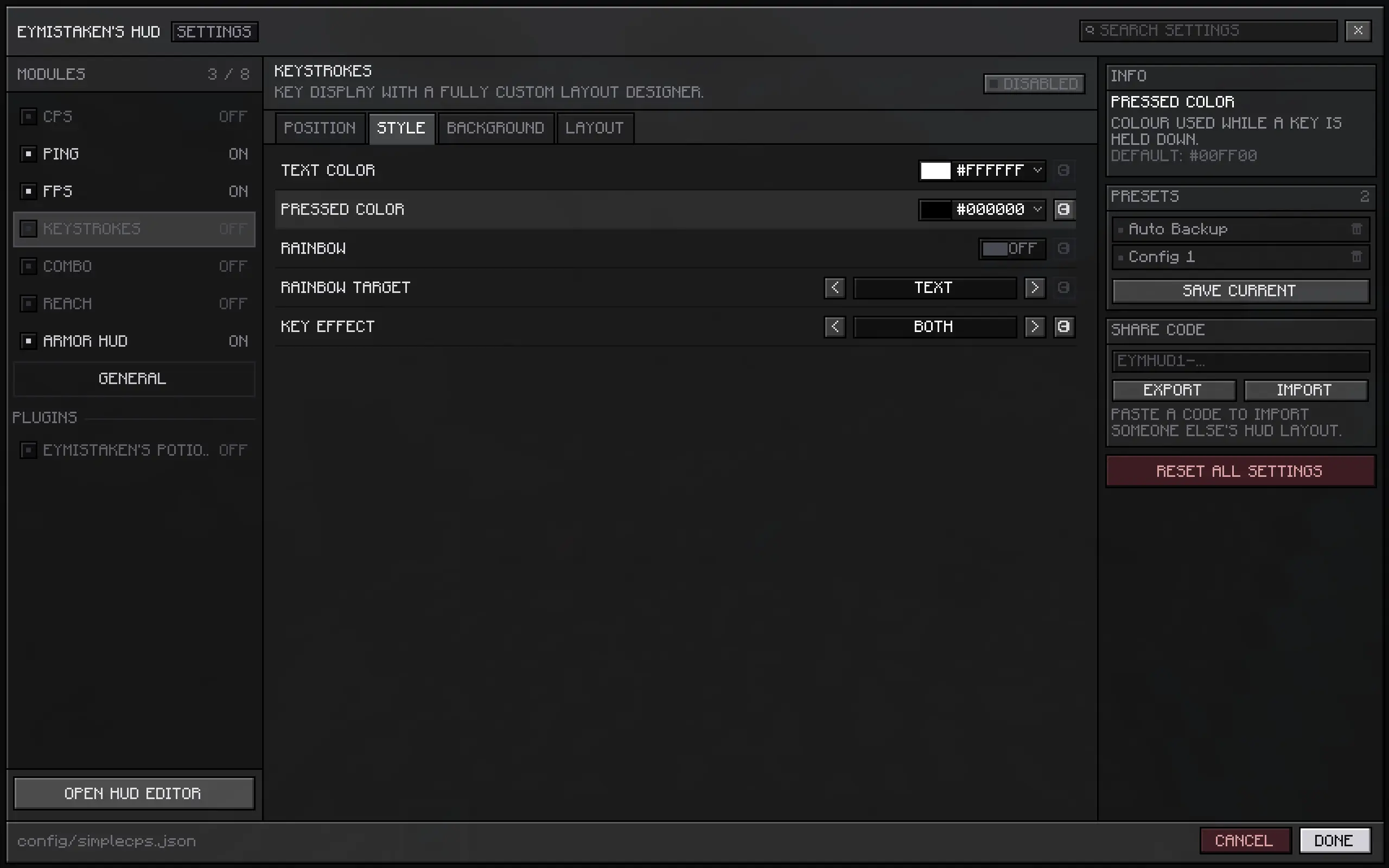The image size is (1389, 868).
Task: Expand the Text Color dropdown arrow
Action: tap(1037, 170)
